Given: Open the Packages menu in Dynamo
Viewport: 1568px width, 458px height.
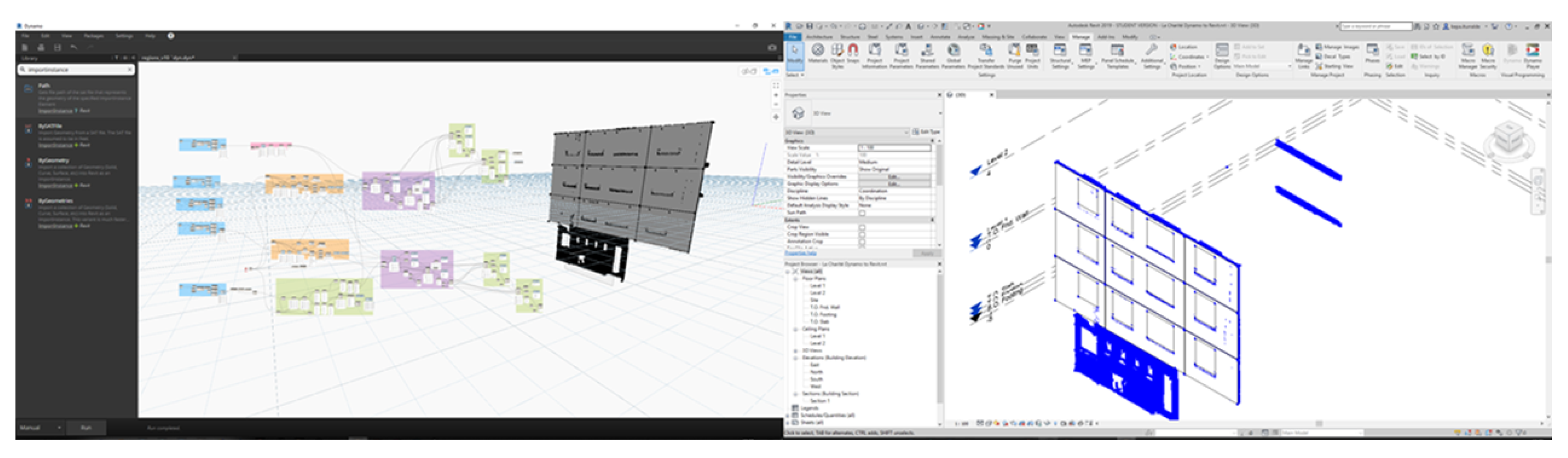Looking at the screenshot, I should coord(93,36).
